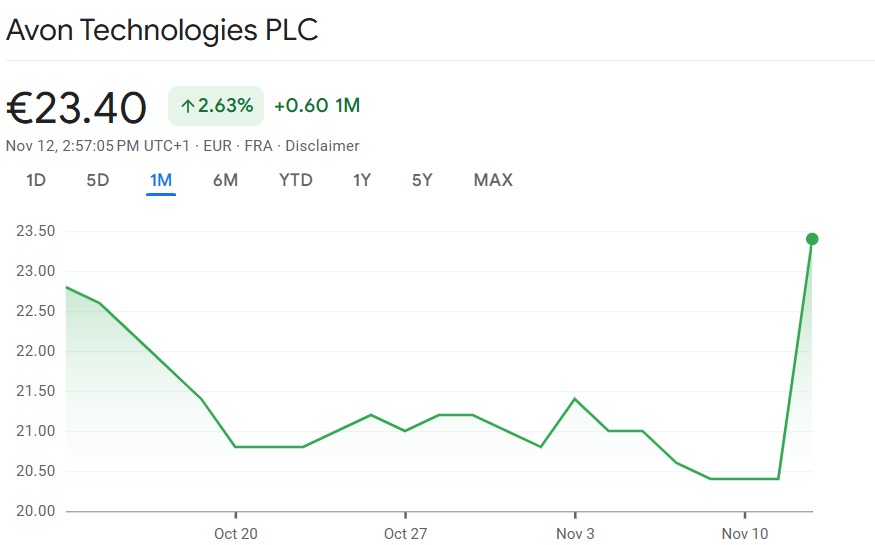Select the 5Y range tab
Viewport: 875px width, 545px height.
(x=422, y=180)
